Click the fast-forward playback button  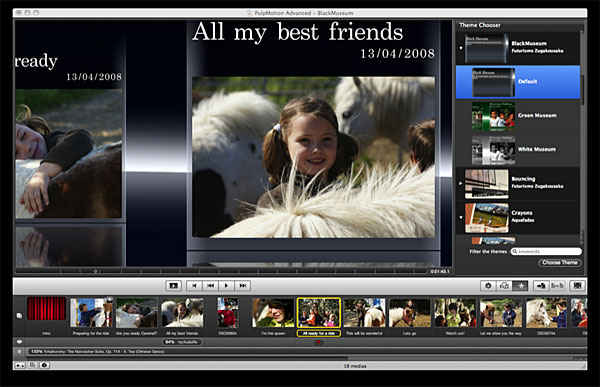coord(243,286)
